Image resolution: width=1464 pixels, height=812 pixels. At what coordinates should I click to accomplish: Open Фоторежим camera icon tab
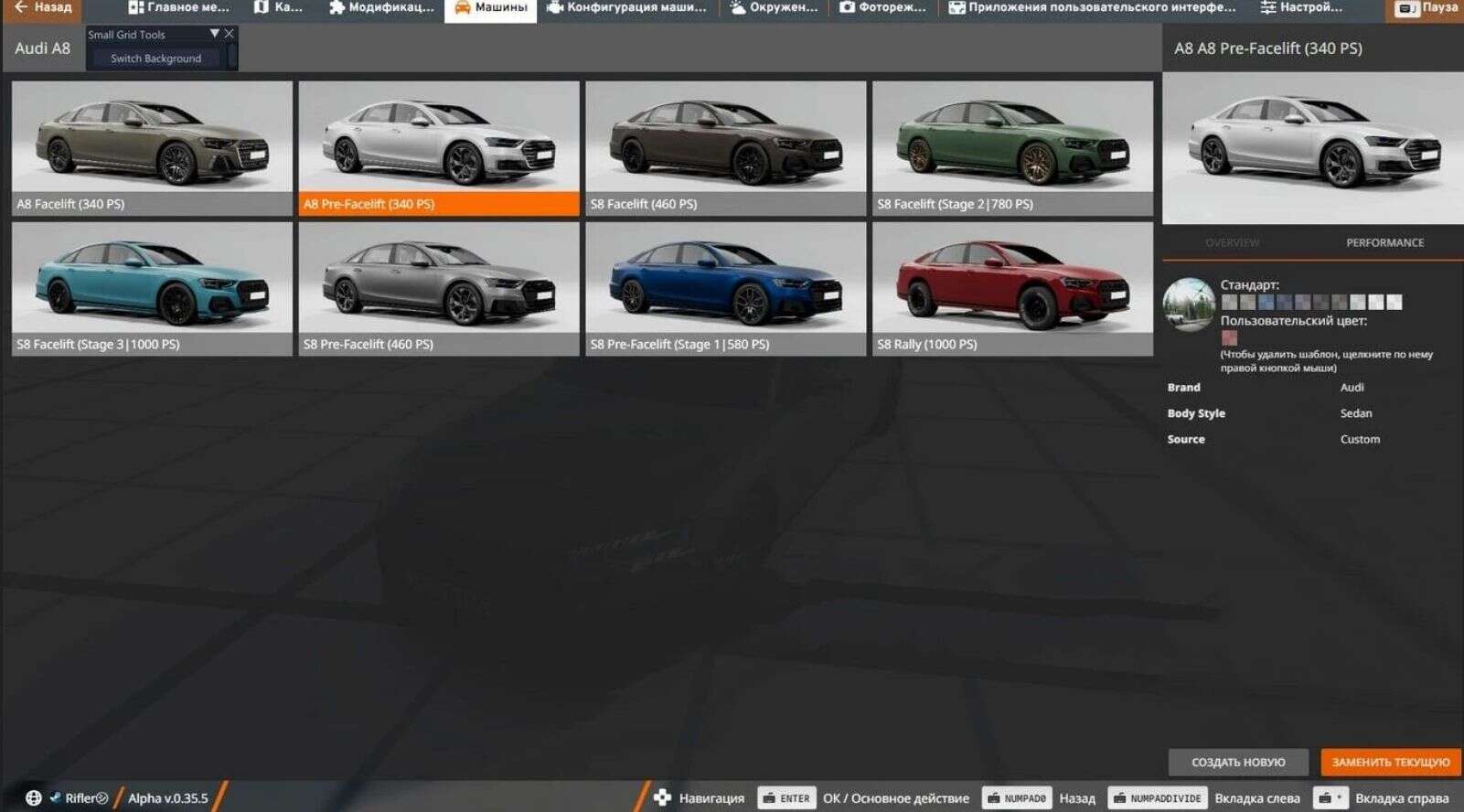click(x=847, y=8)
